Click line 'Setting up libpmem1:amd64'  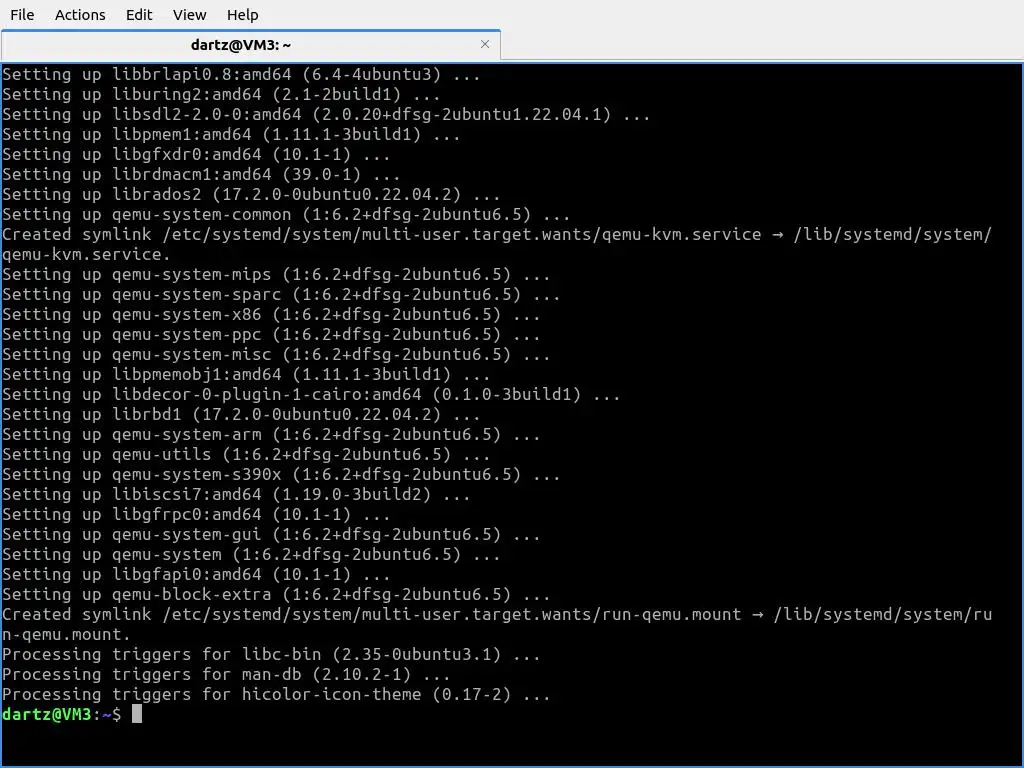click(x=231, y=134)
